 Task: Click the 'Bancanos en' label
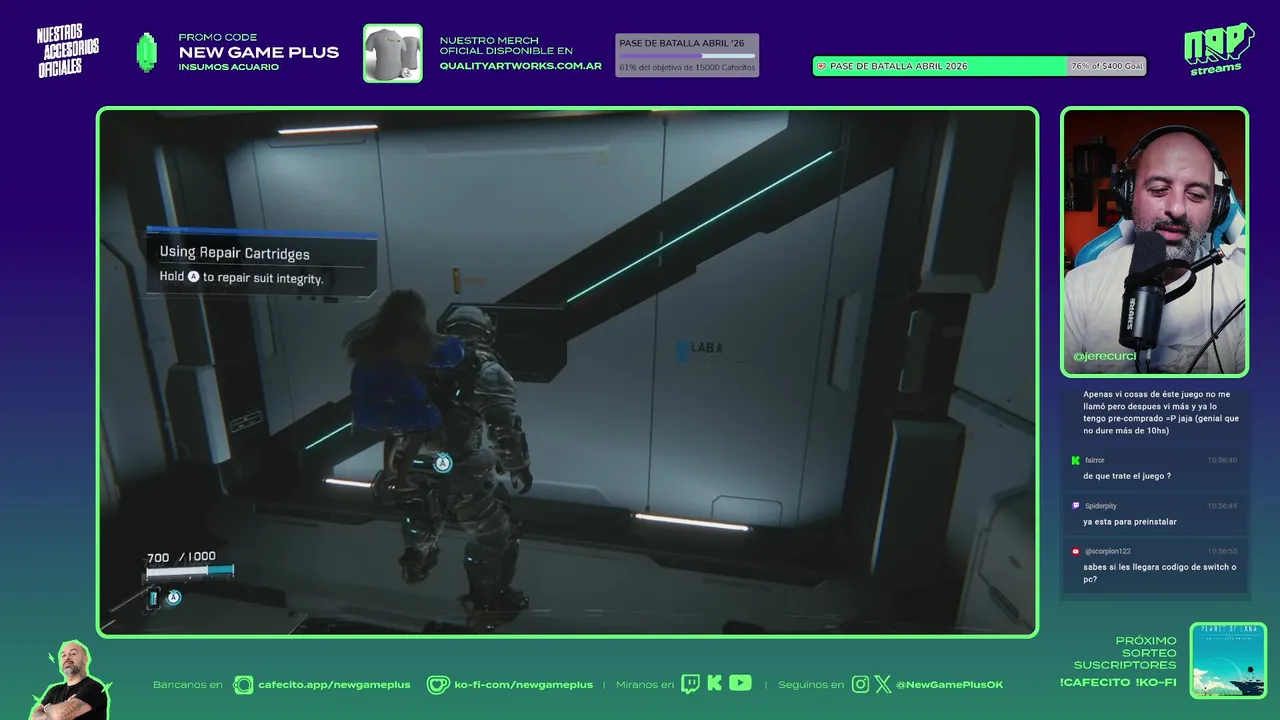click(x=188, y=685)
